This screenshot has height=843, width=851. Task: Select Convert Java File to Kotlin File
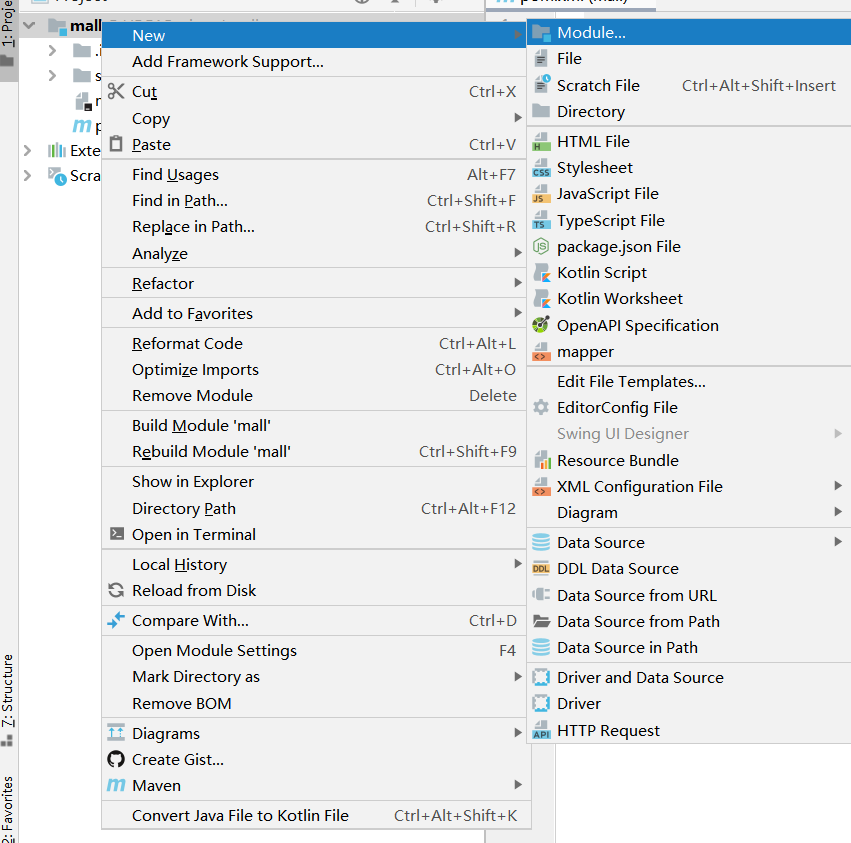pyautogui.click(x=314, y=815)
